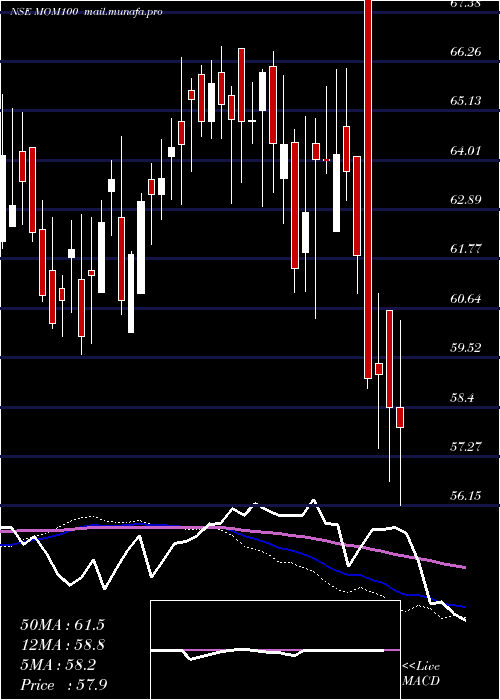Select the 59.52 price axis label
The width and height of the screenshot is (500, 700).
[x=466, y=348]
